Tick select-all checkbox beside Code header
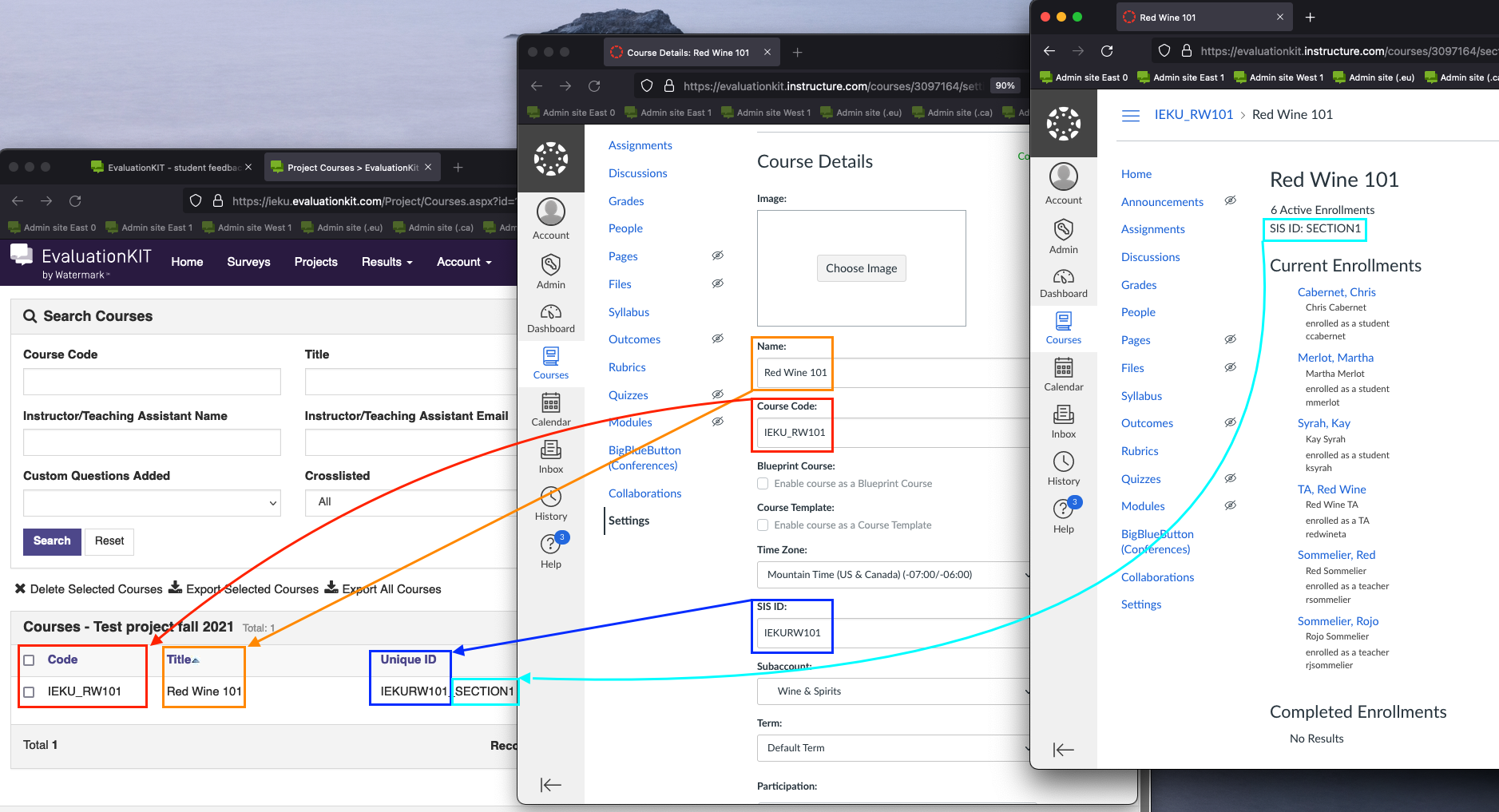 [x=30, y=660]
